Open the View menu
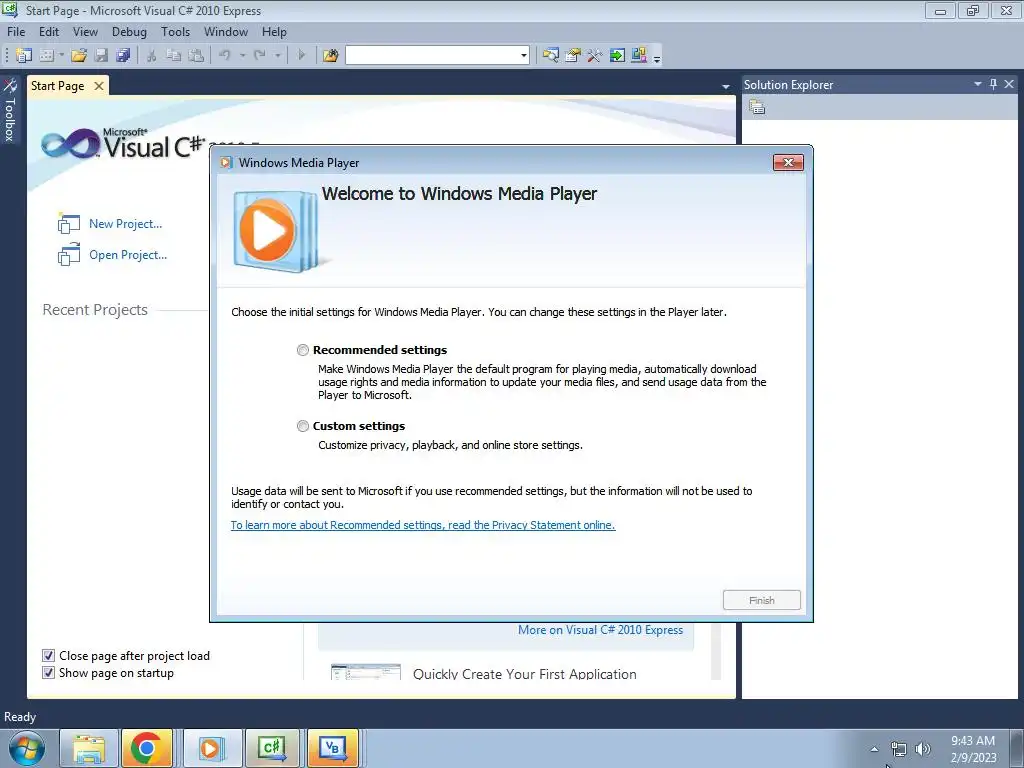Image resolution: width=1024 pixels, height=768 pixels. click(x=85, y=31)
